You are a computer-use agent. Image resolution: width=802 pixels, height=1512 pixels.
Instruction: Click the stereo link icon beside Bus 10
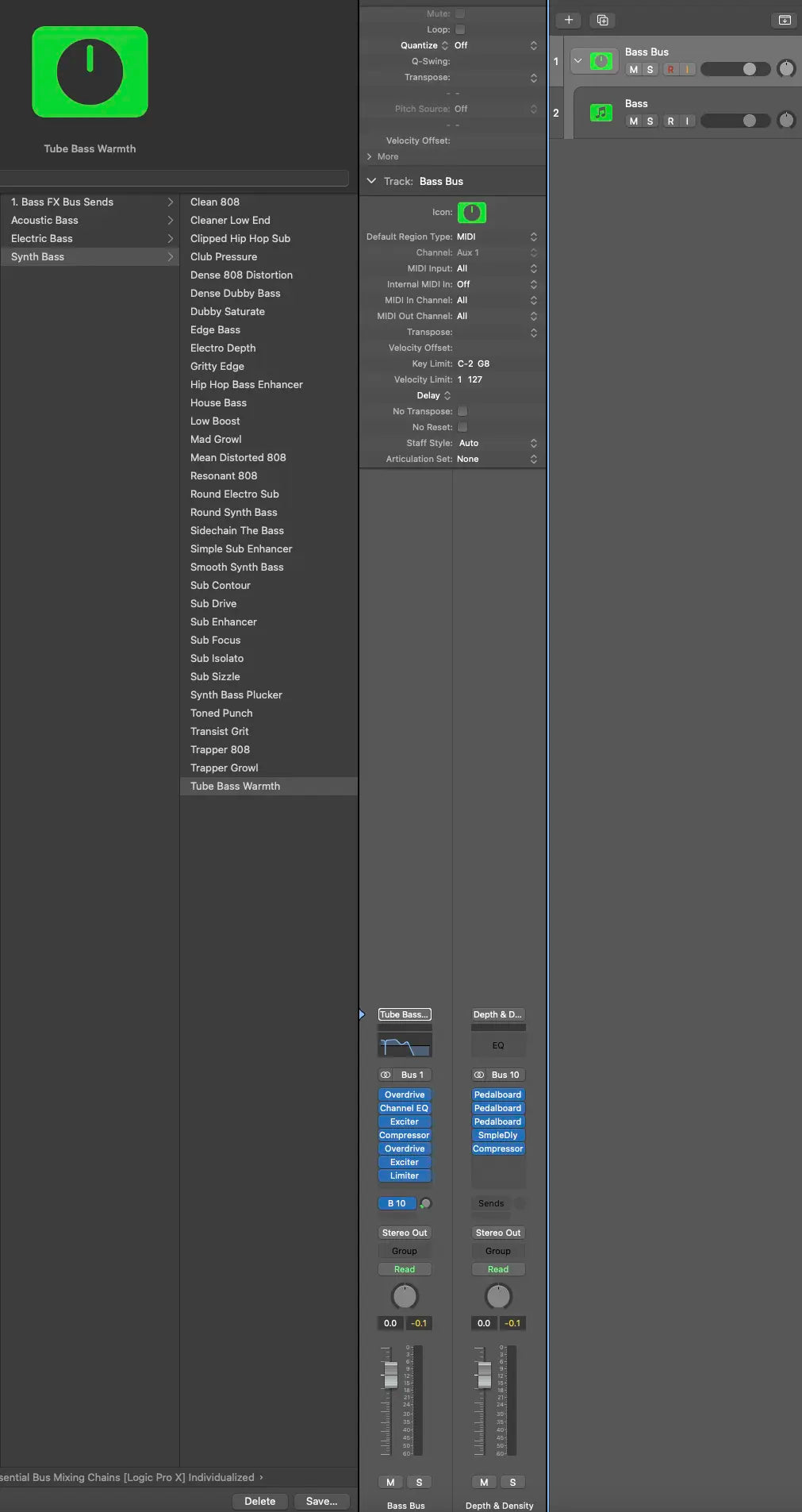coord(479,1075)
